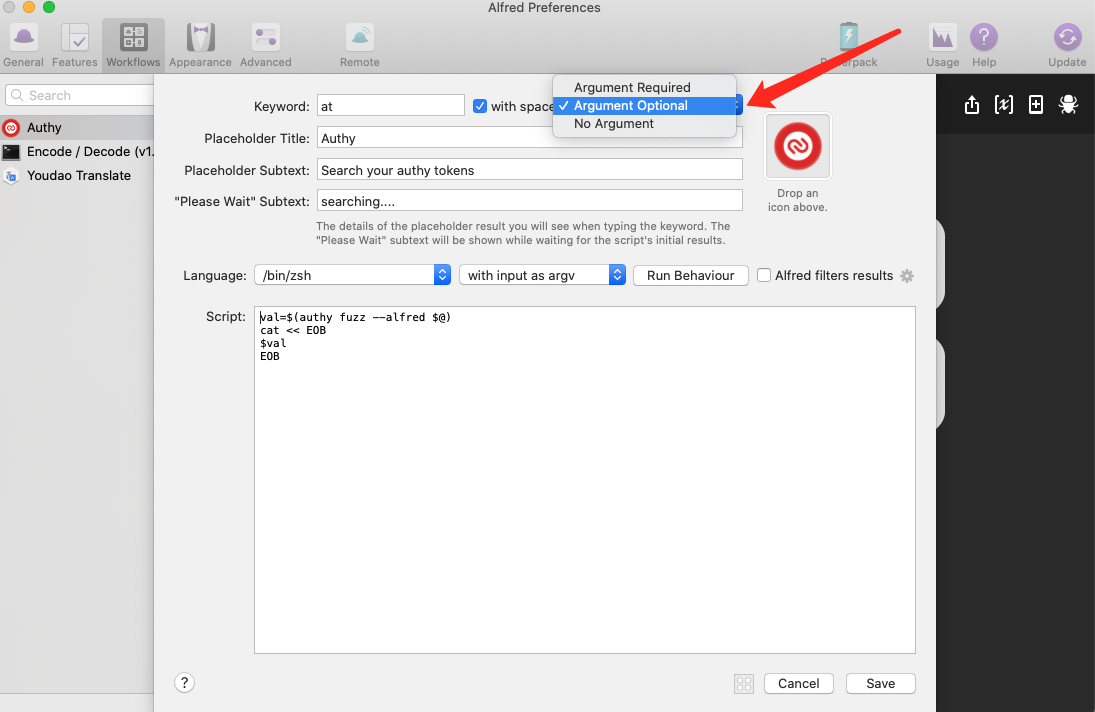The height and width of the screenshot is (712, 1095).
Task: Open the 'with input as argv' dropdown
Action: [543, 275]
